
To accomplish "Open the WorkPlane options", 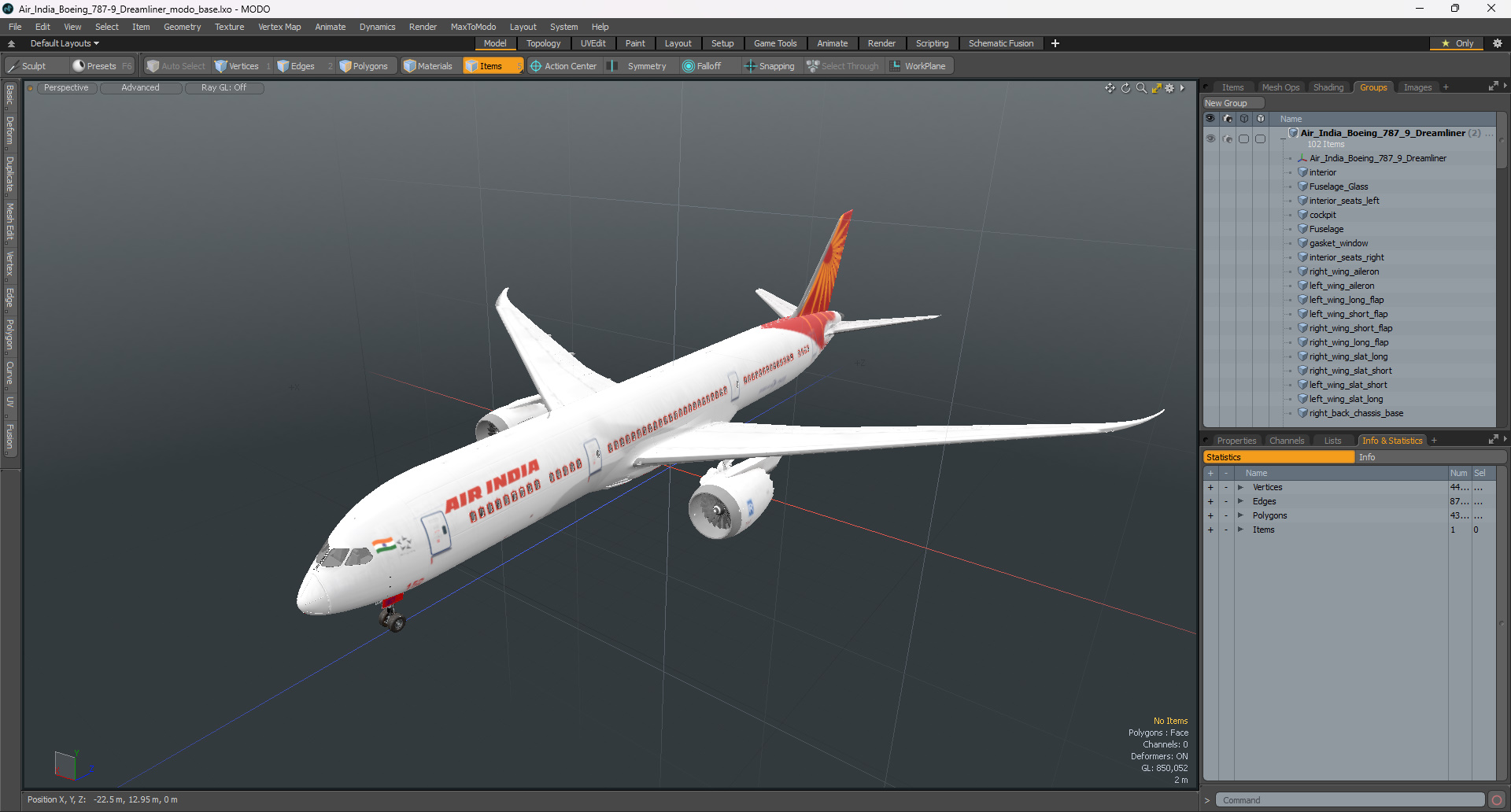I will pyautogui.click(x=918, y=66).
